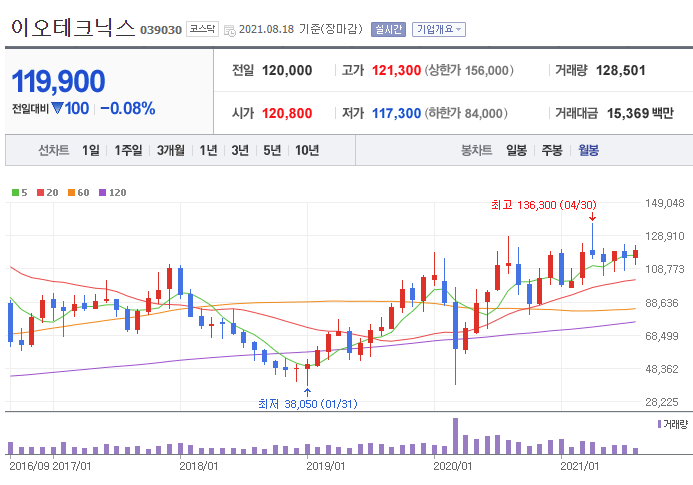Click the 실시간 real-time button

(x=388, y=29)
